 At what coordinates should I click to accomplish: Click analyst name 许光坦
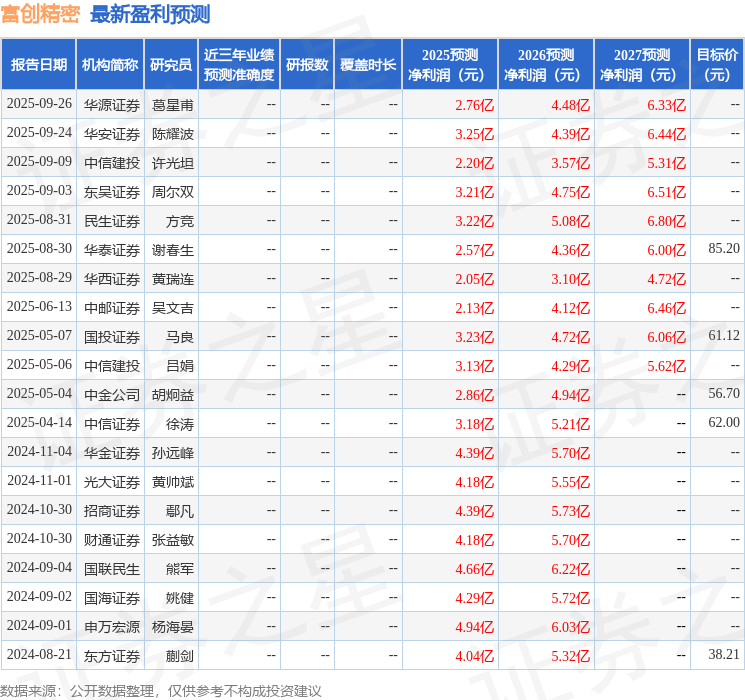[172, 163]
